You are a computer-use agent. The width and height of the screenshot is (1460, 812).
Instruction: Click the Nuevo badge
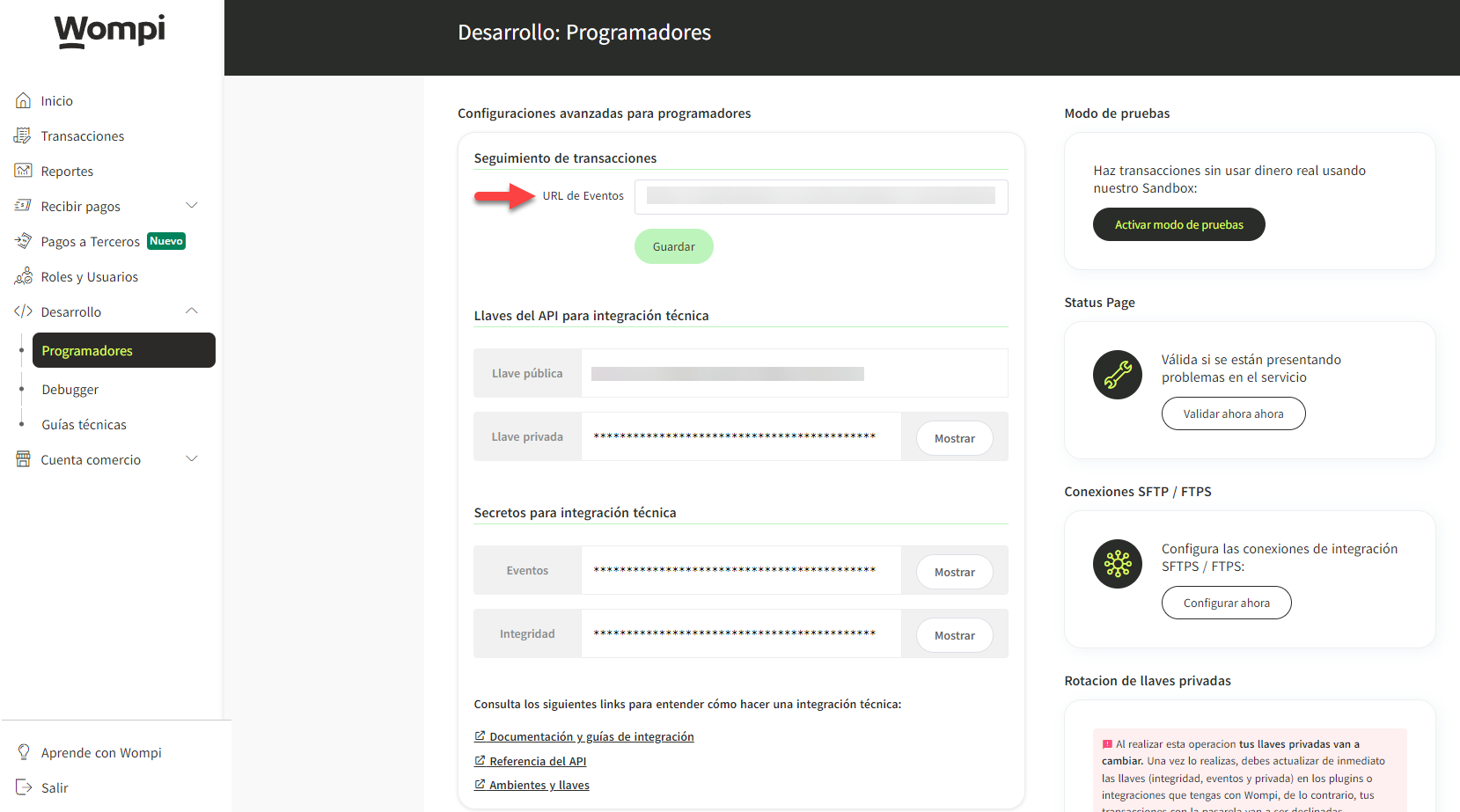[166, 241]
